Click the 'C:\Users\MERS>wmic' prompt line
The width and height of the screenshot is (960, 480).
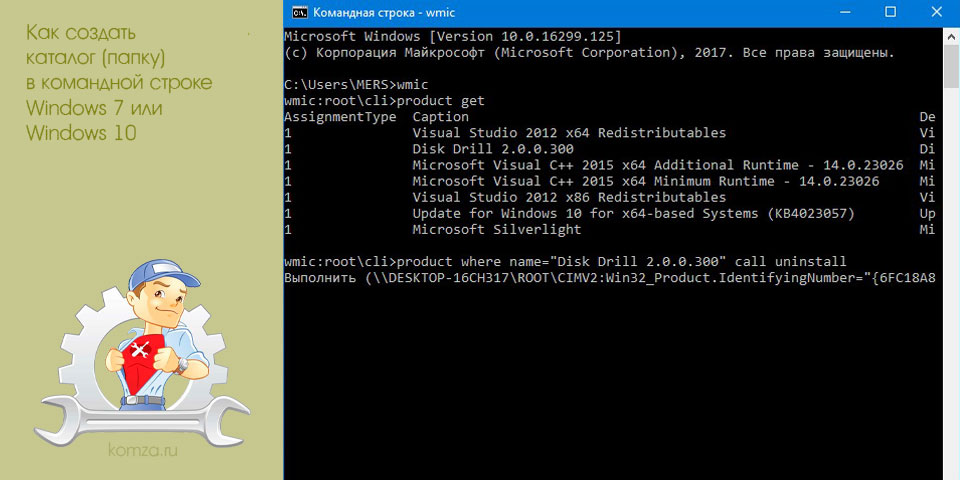(356, 84)
